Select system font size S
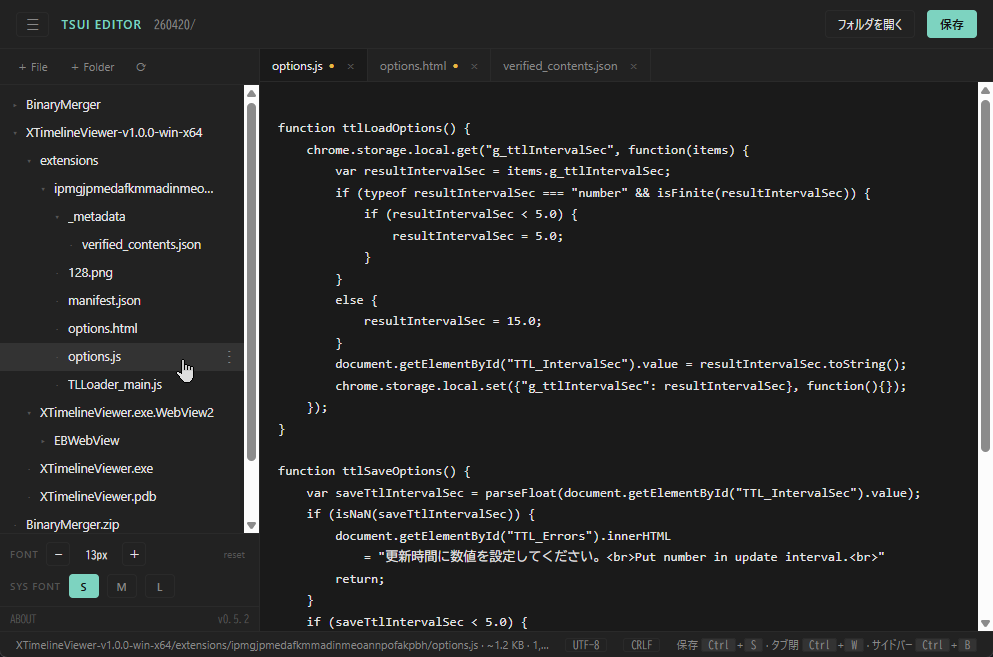 [84, 587]
